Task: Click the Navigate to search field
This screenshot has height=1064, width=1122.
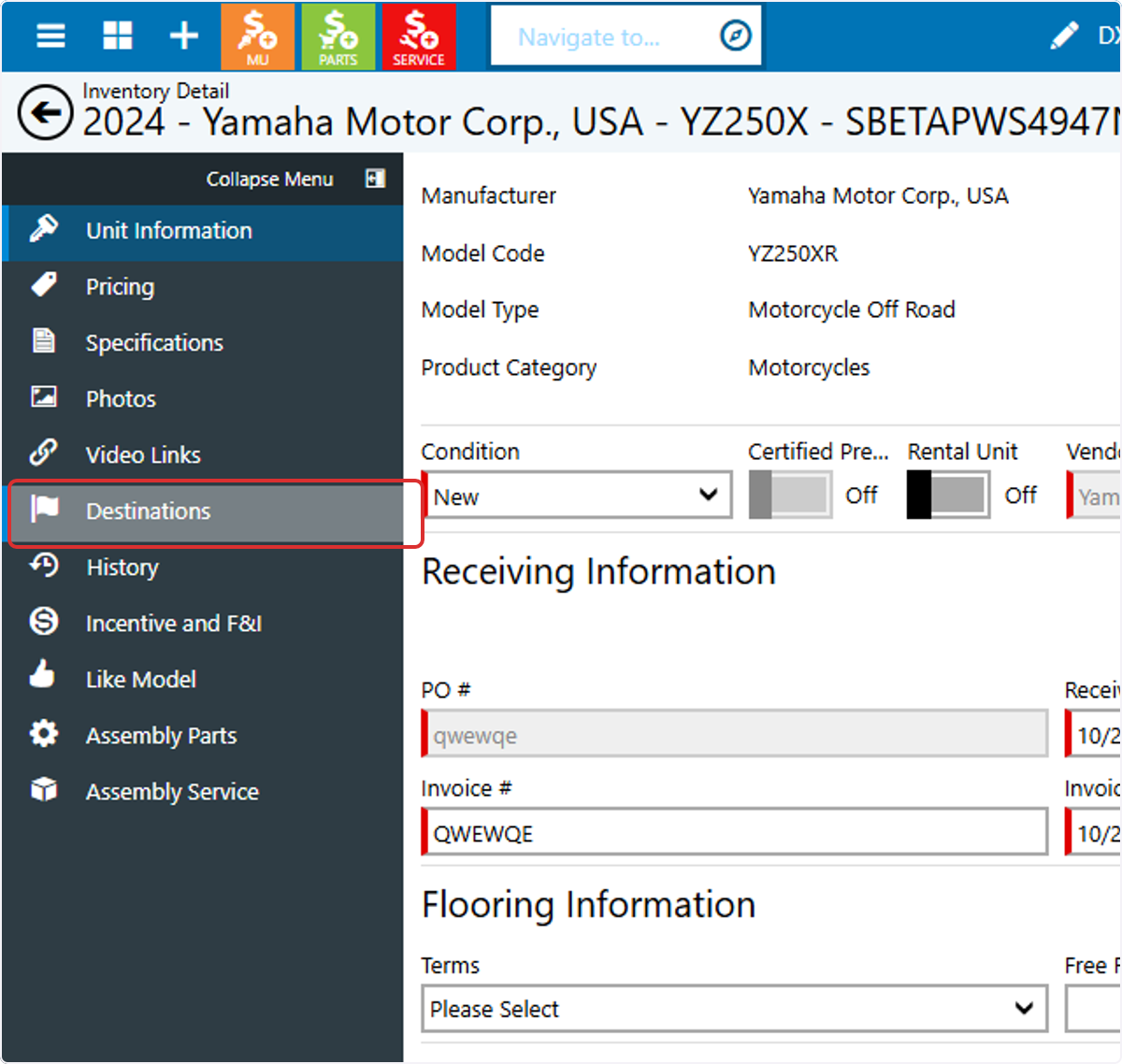Action: tap(626, 36)
